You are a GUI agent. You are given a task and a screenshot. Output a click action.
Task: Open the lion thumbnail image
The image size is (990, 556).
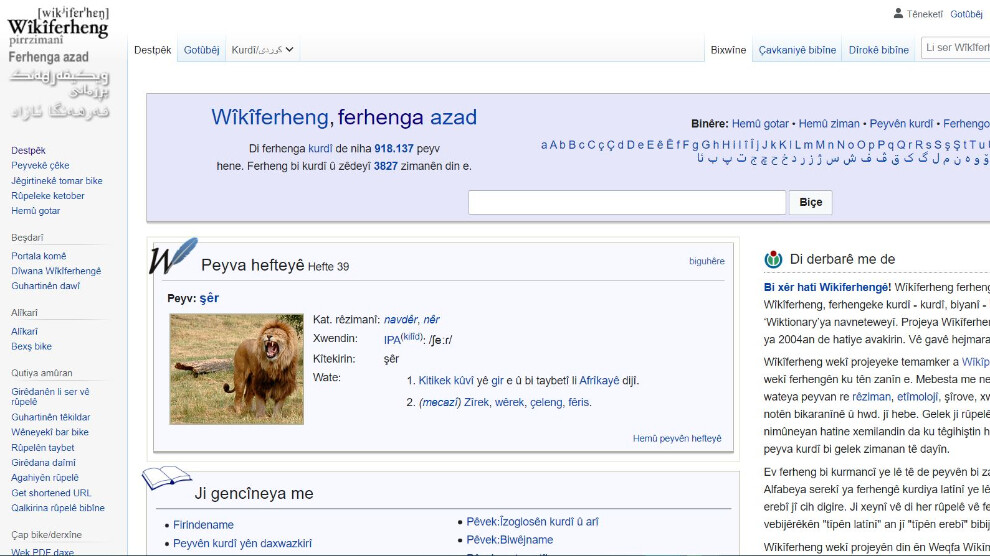(236, 369)
